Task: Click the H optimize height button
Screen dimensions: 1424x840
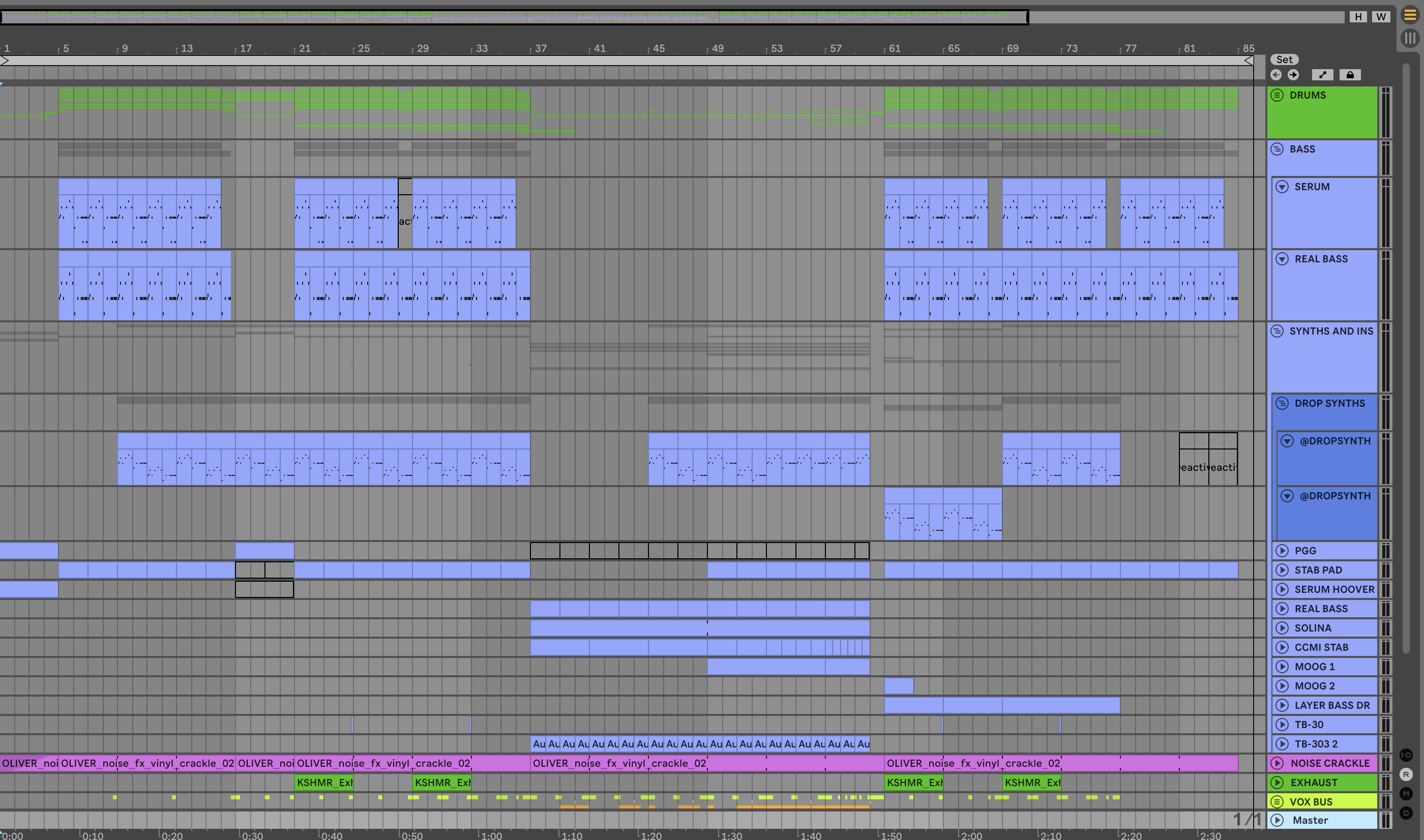Action: coord(1358,17)
